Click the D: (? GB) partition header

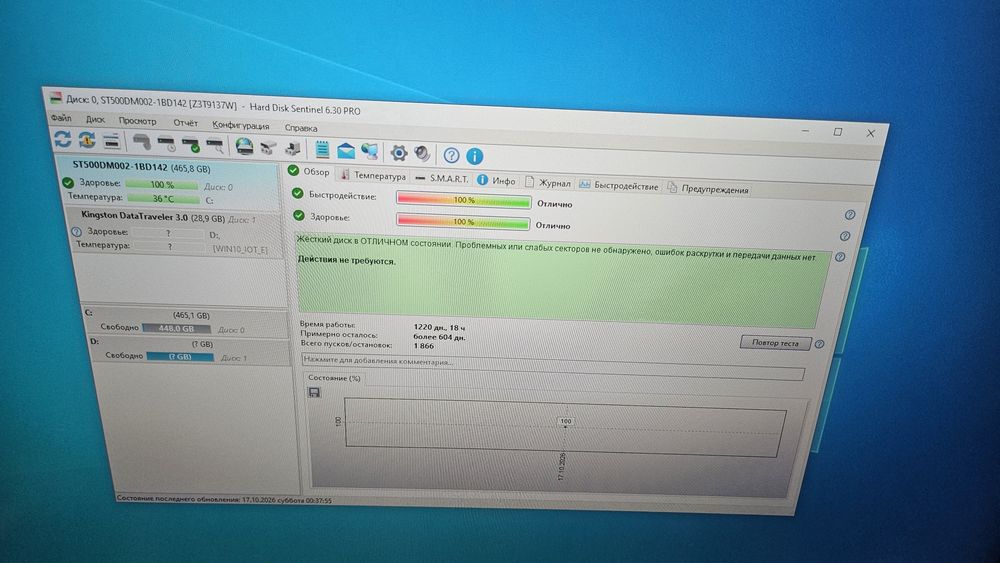pos(189,342)
